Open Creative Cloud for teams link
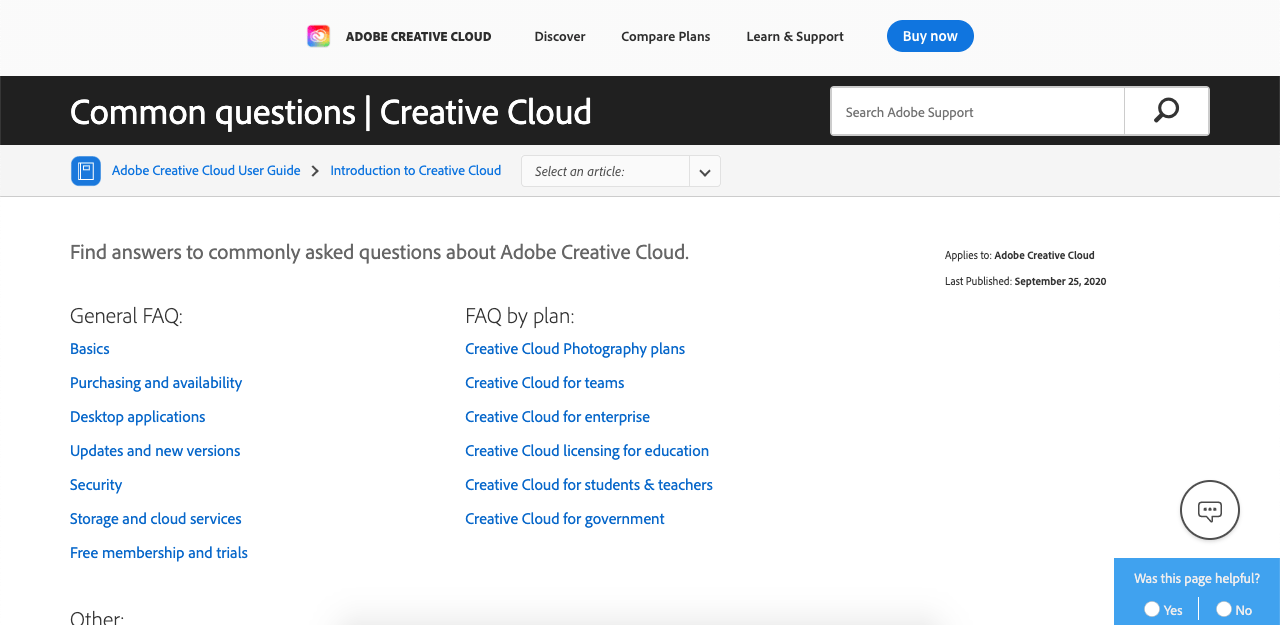This screenshot has width=1280, height=625. click(545, 383)
